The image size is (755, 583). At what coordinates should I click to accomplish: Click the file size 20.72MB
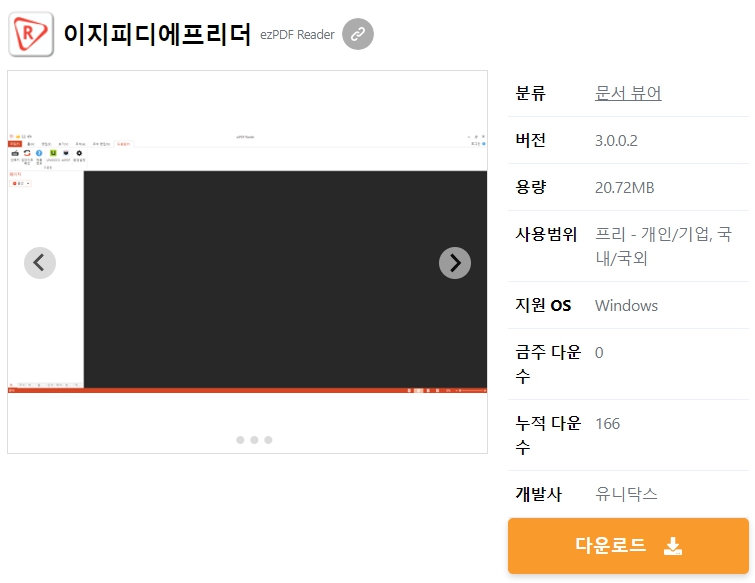click(x=625, y=187)
